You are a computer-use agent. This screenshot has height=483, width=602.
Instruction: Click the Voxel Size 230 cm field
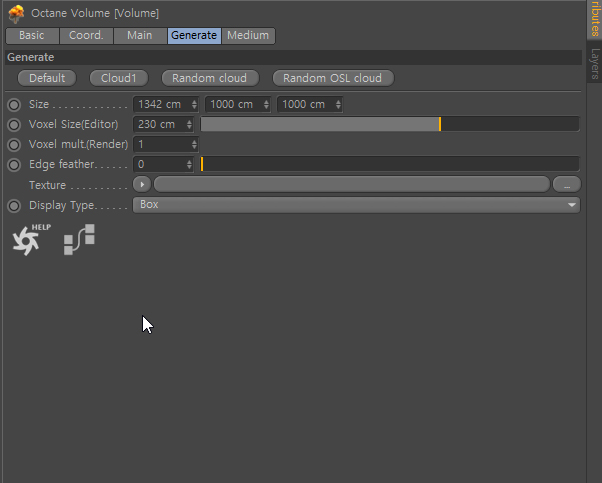pos(163,124)
